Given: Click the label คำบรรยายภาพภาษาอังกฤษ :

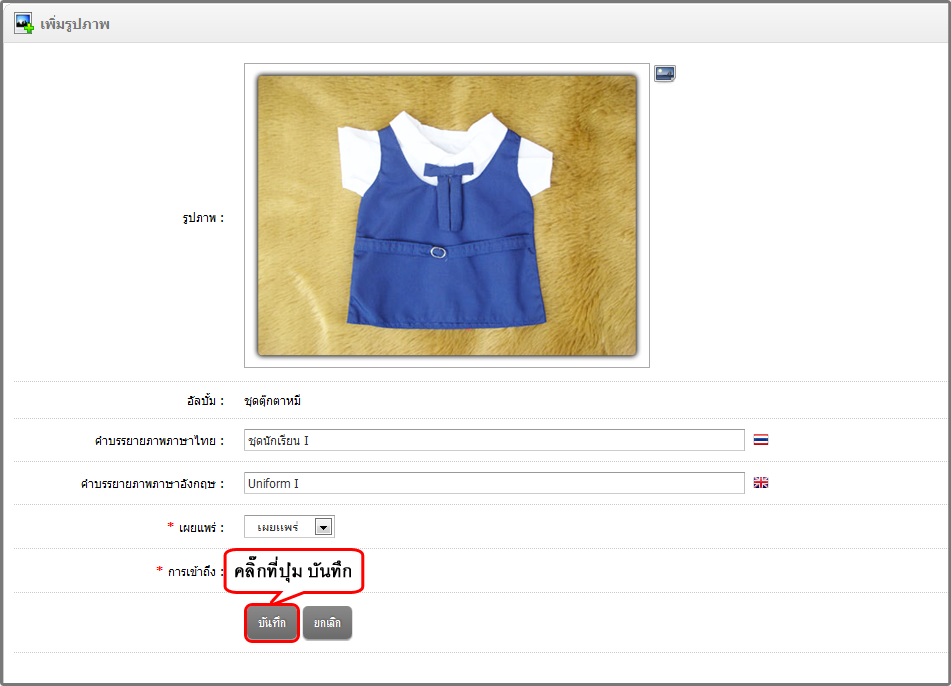Looking at the screenshot, I should (152, 484).
